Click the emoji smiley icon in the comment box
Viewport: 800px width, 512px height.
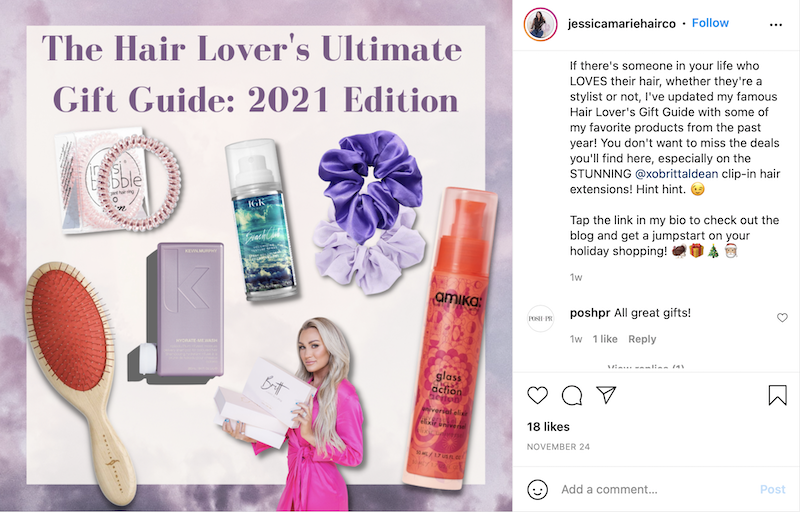[537, 490]
